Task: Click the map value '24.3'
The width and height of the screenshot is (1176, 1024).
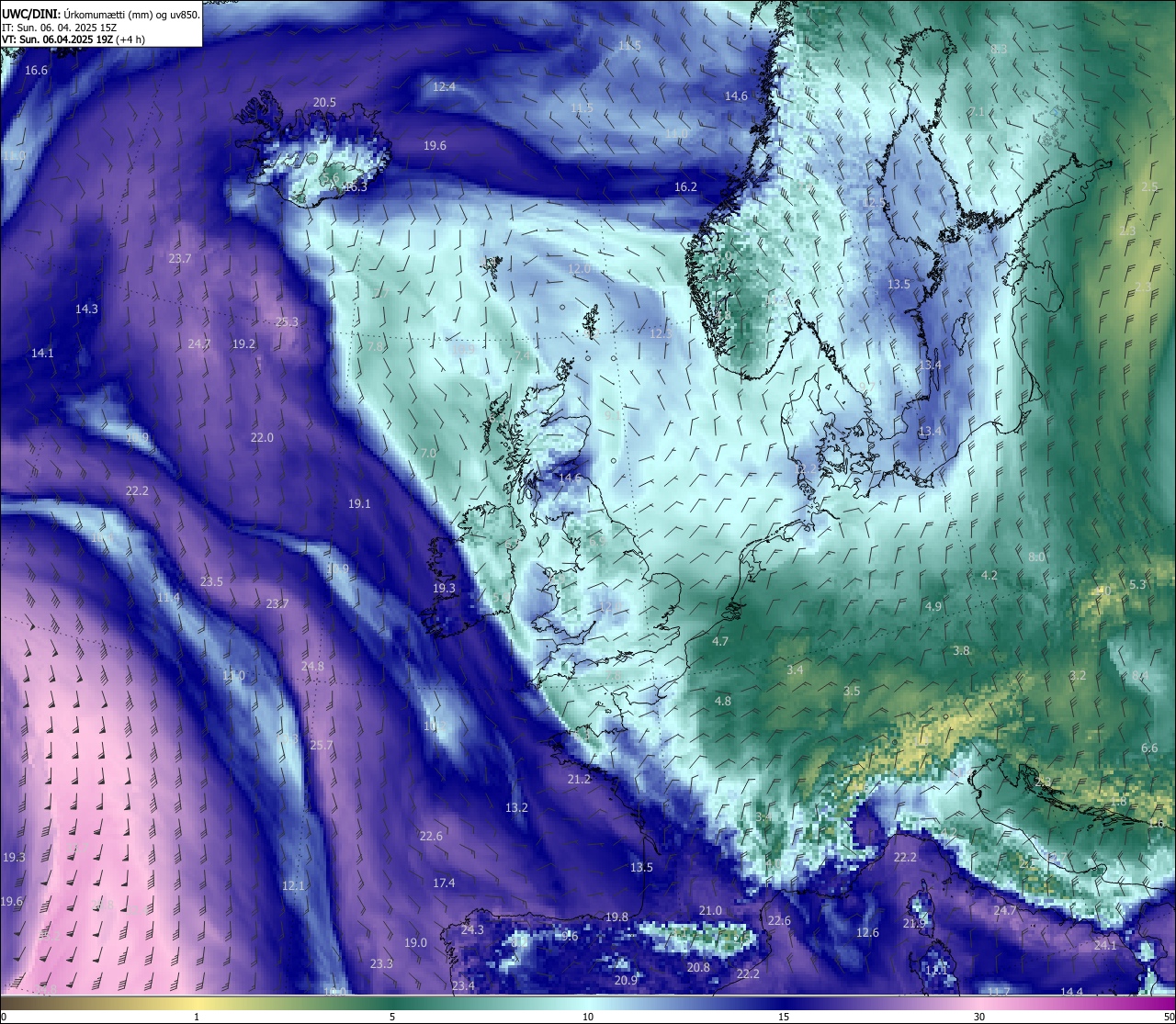Action: 472,929
